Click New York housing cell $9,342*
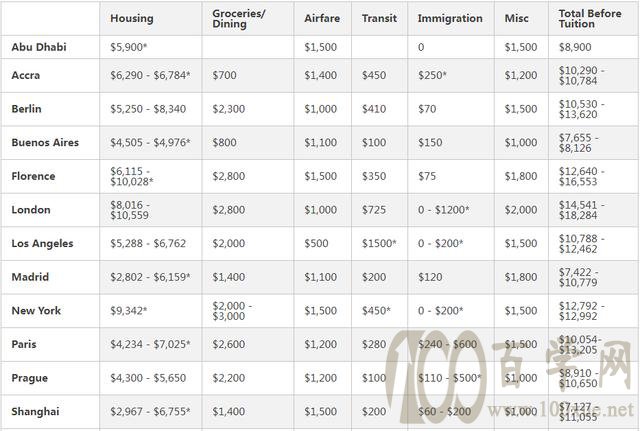 coord(128,311)
